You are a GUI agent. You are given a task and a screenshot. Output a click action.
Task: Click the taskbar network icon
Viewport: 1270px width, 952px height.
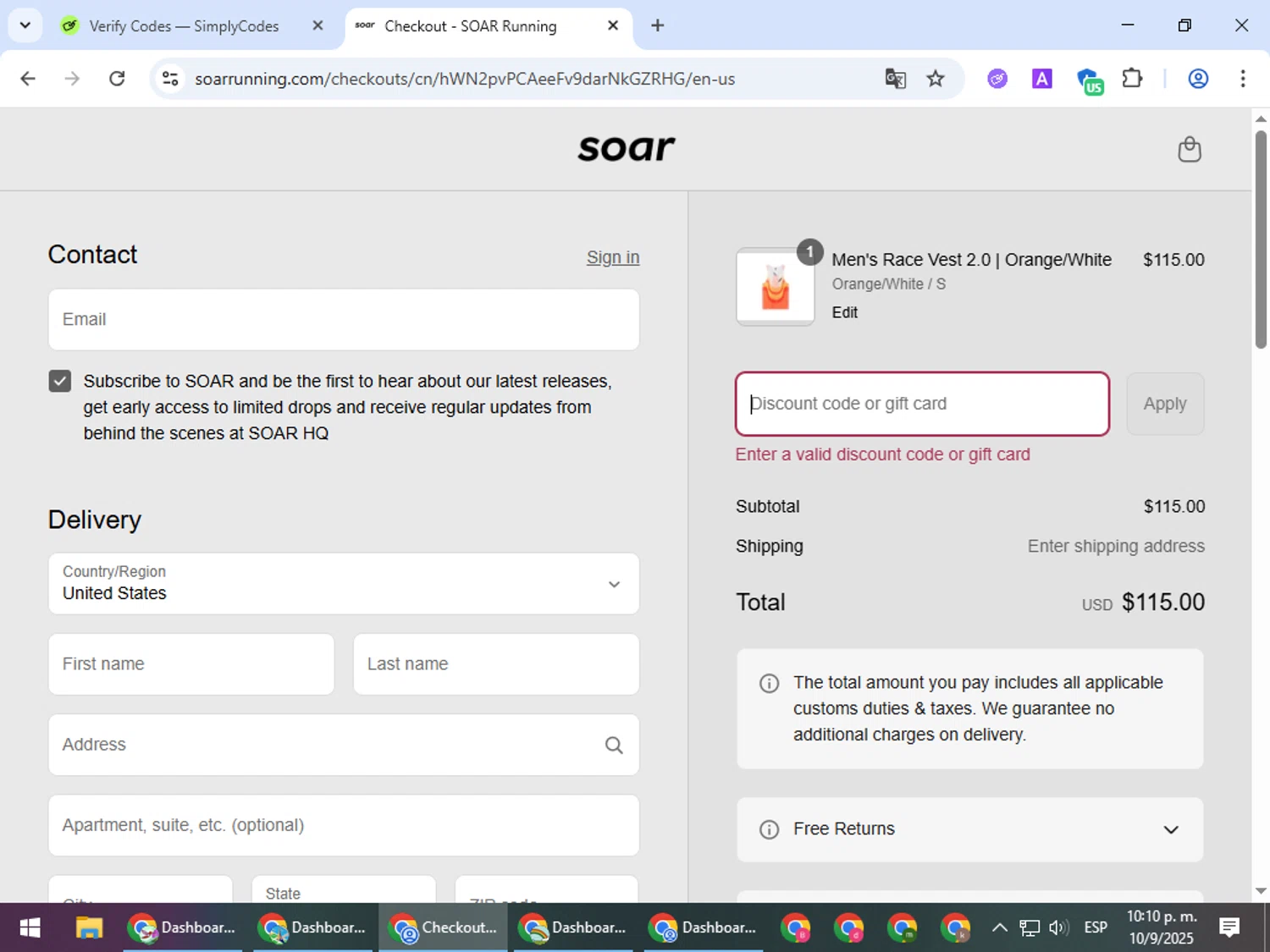1029,928
